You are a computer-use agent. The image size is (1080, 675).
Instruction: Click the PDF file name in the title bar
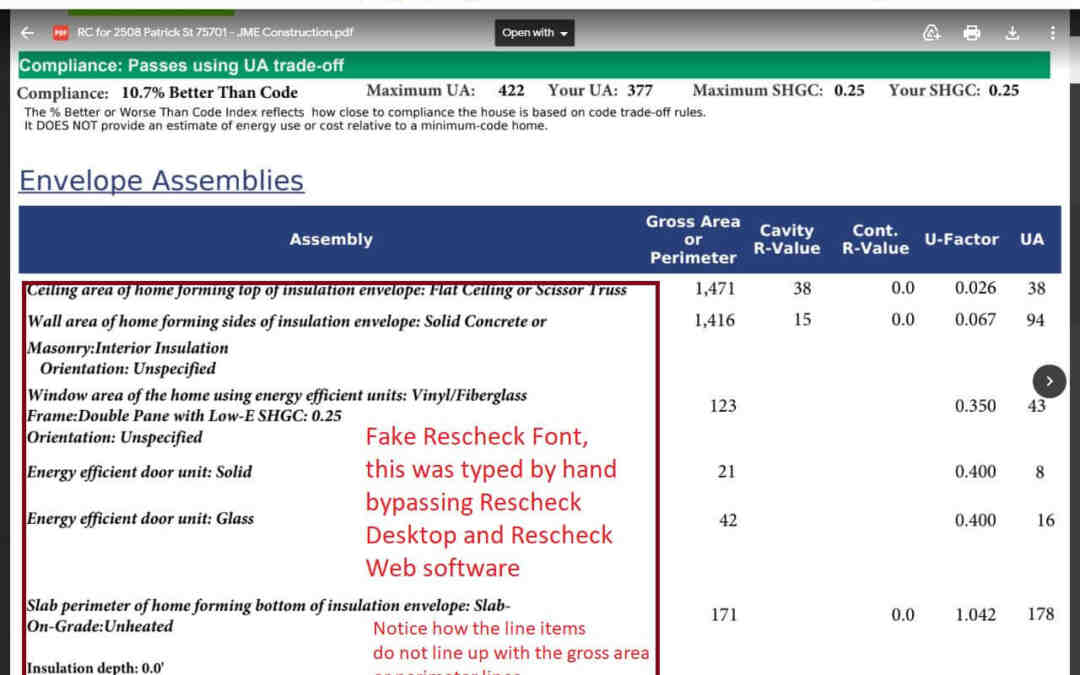tap(215, 33)
